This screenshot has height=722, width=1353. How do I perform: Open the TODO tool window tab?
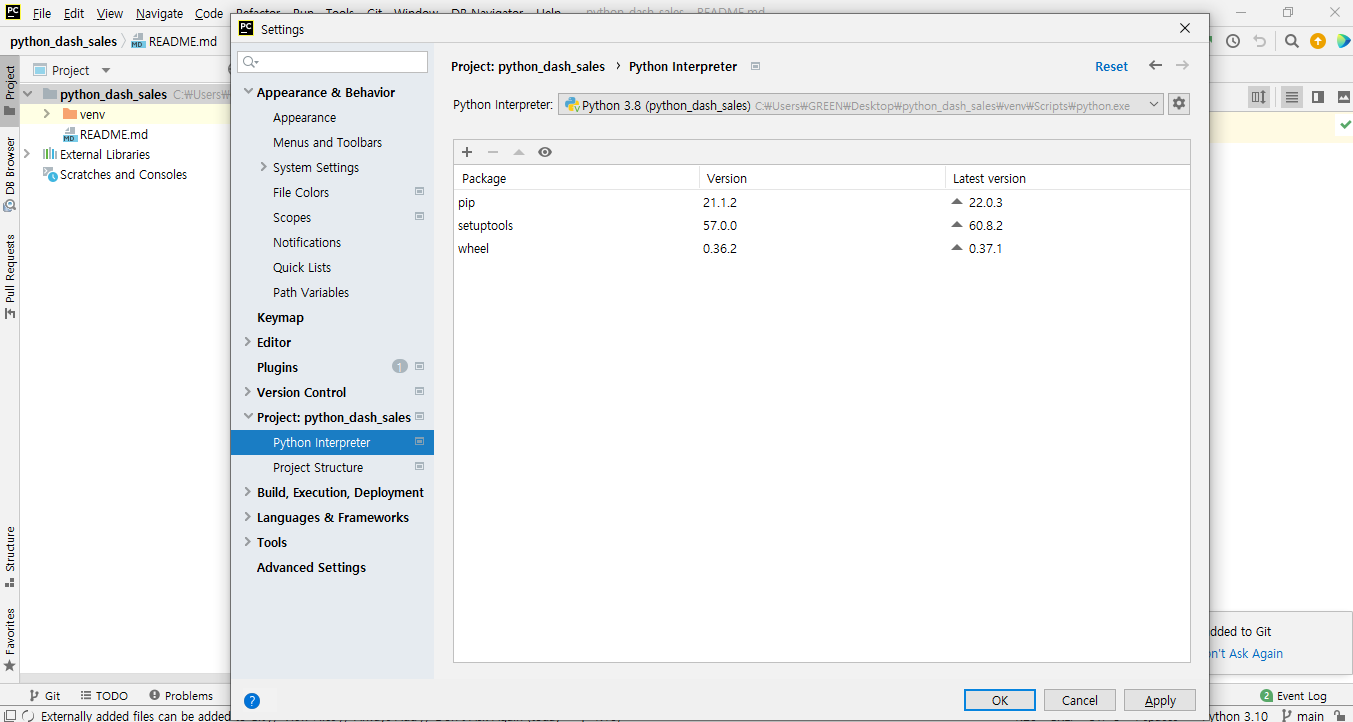[x=104, y=695]
